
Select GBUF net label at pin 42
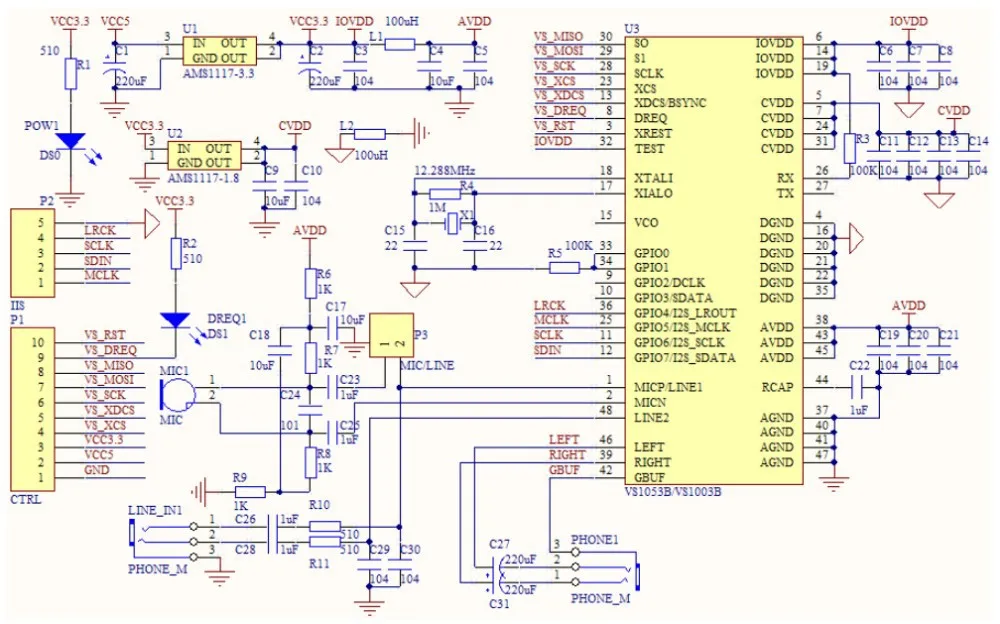564,470
